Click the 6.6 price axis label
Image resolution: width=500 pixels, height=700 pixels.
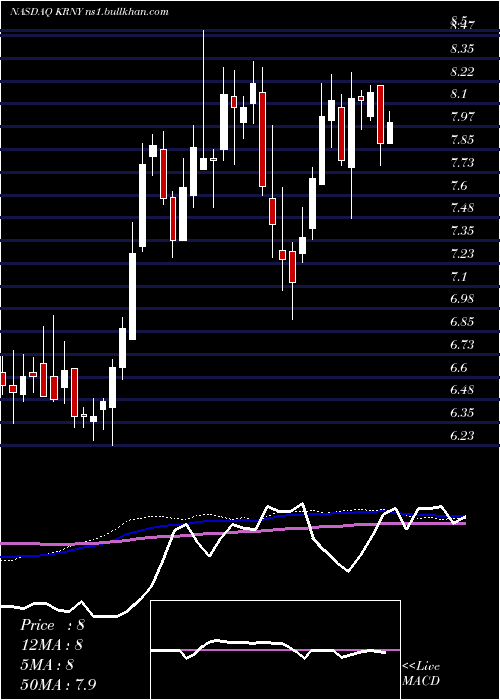click(x=459, y=368)
